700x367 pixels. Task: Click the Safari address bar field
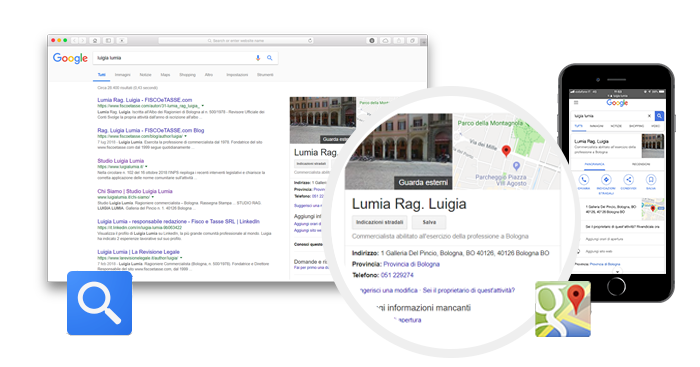[x=236, y=41]
